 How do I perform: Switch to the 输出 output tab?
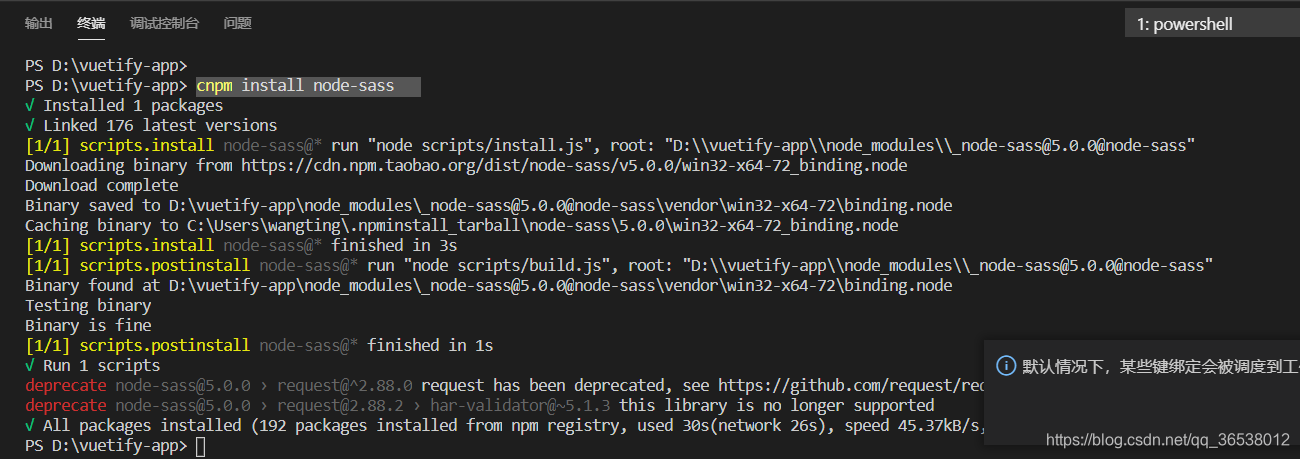[39, 23]
